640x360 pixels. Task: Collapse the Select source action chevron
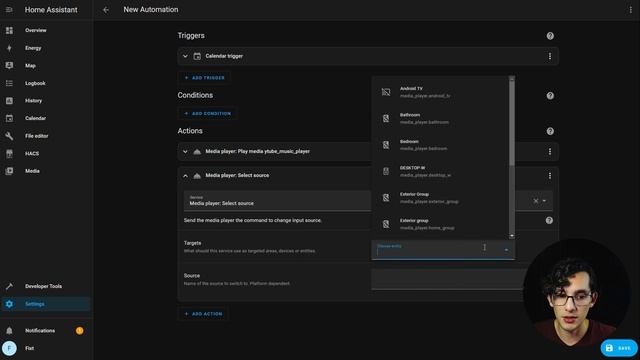(185, 176)
